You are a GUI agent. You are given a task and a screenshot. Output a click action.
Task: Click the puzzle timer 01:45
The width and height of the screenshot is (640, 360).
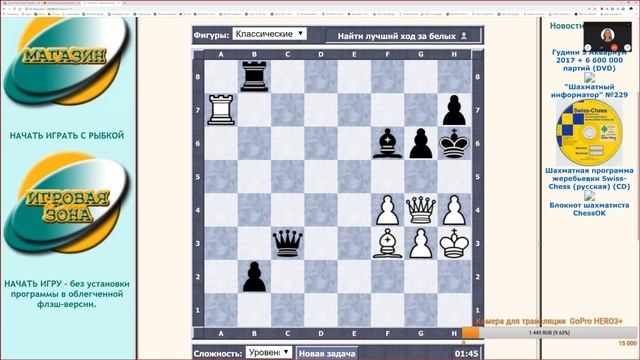[466, 353]
